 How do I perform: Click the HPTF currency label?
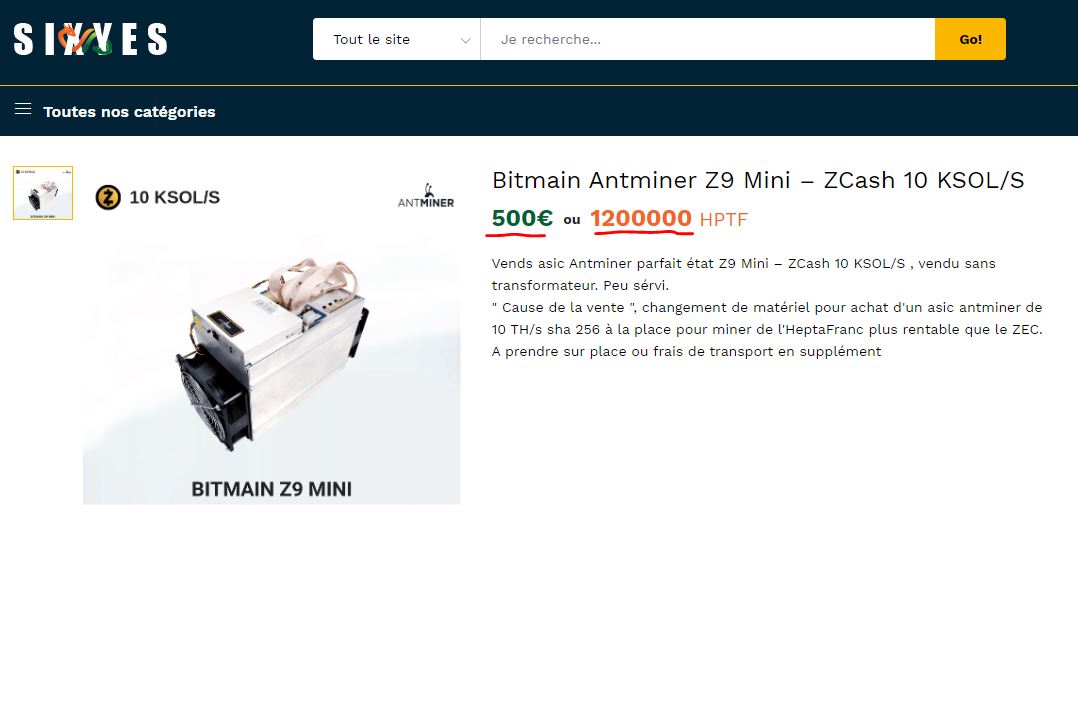coord(723,220)
